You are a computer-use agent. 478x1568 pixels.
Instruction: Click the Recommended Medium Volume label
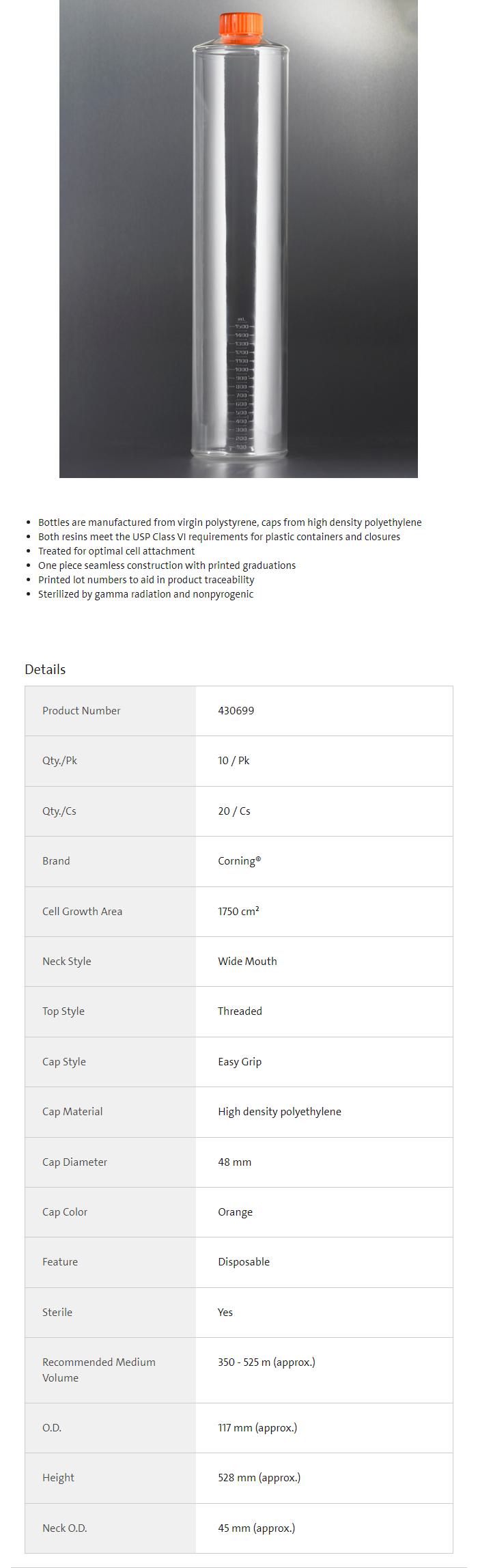click(98, 1369)
